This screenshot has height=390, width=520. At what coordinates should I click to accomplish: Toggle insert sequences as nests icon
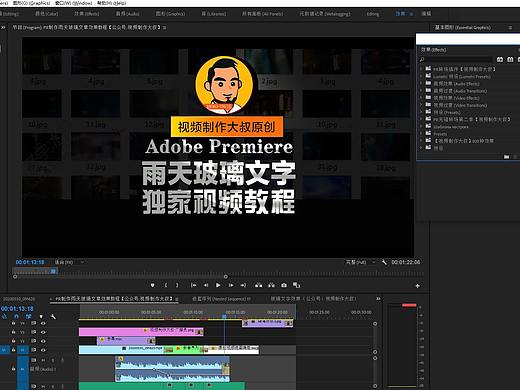[5, 316]
